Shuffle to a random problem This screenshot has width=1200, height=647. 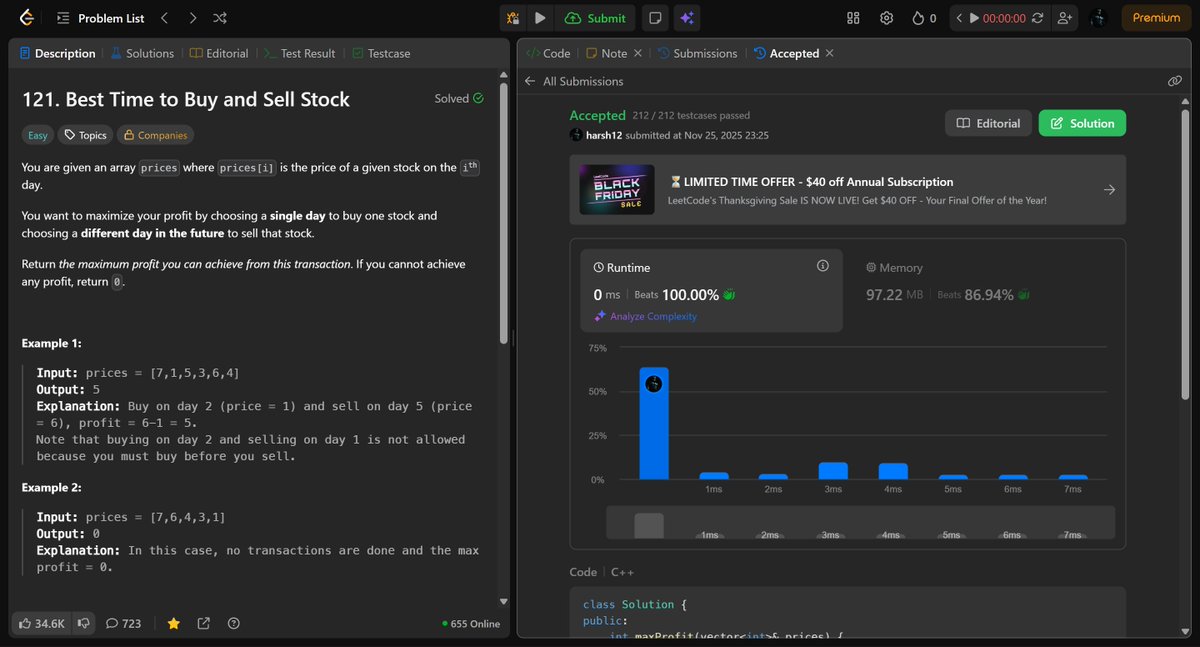[x=220, y=17]
